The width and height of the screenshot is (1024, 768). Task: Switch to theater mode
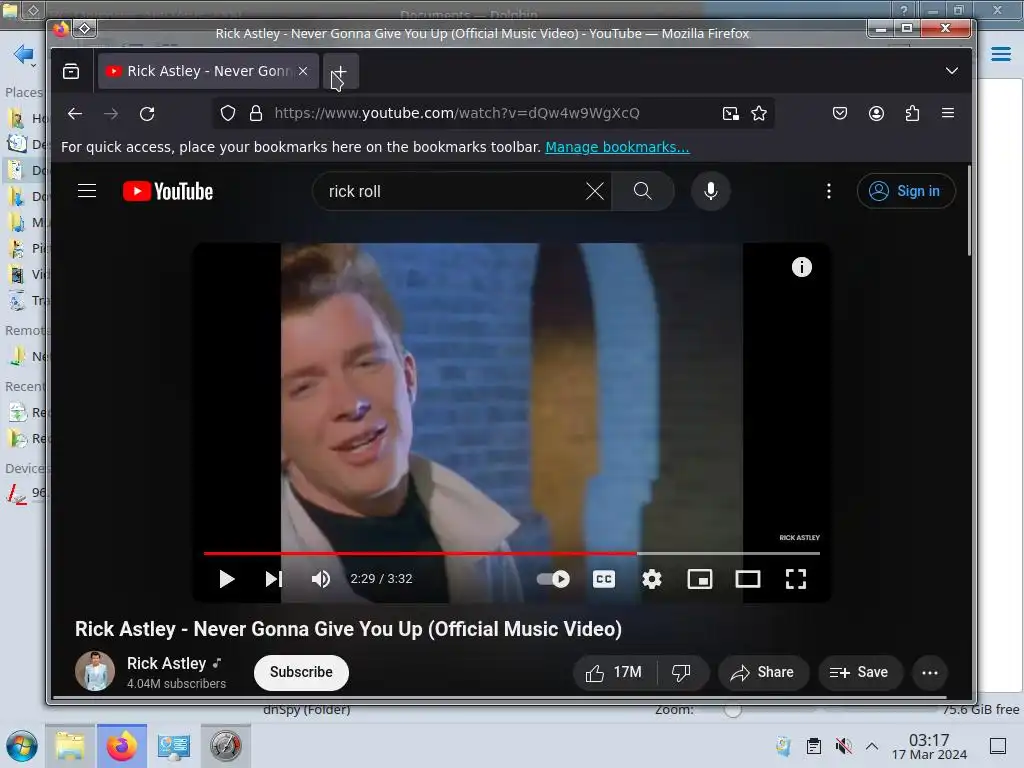tap(748, 579)
